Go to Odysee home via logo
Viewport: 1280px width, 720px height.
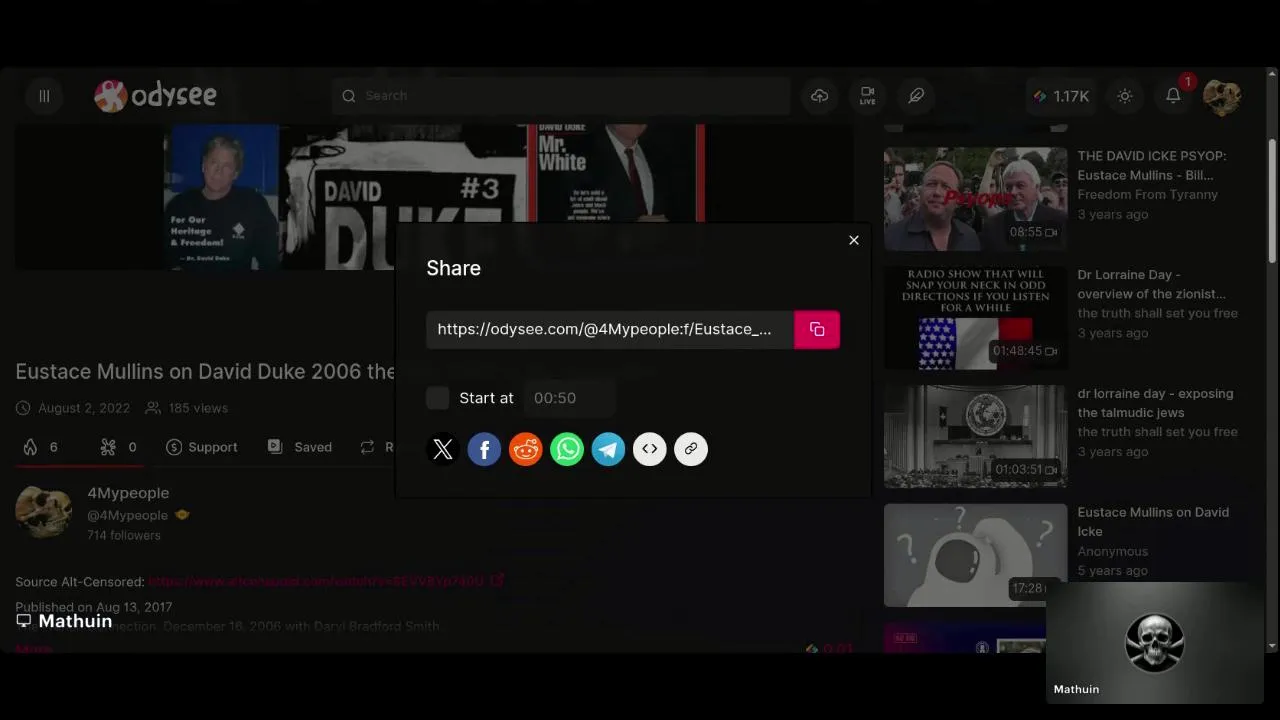point(155,96)
